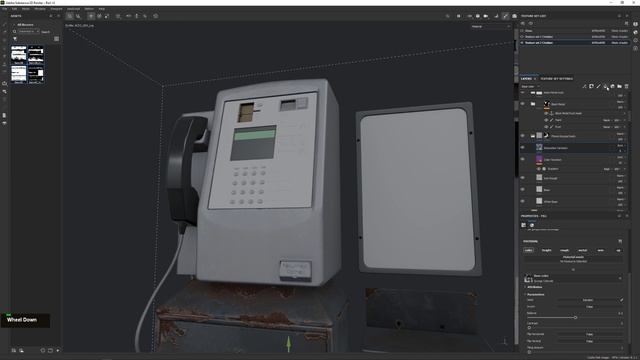
Task: Click the Assets search field
Action: [x=46, y=31]
